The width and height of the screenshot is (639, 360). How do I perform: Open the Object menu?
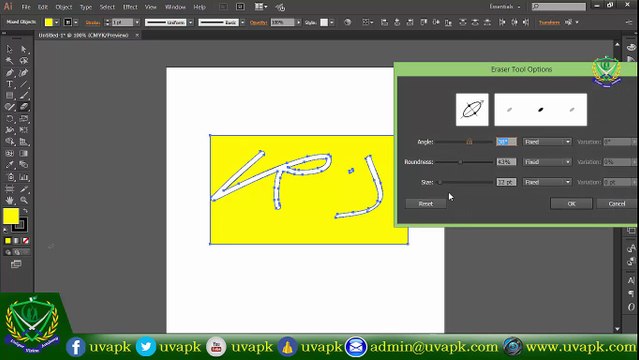(x=64, y=7)
